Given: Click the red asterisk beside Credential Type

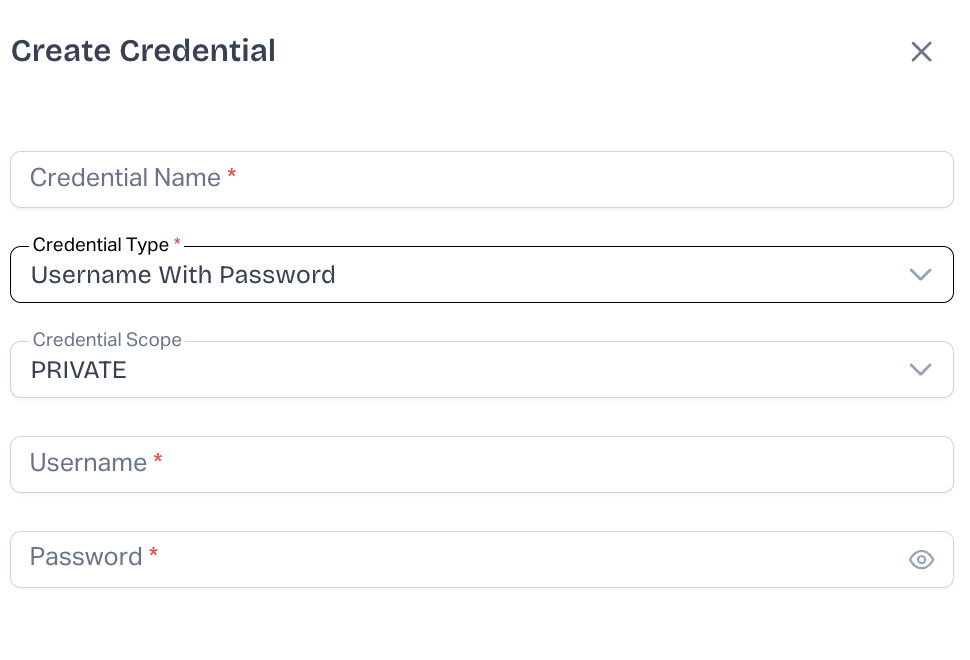Looking at the screenshot, I should [178, 243].
